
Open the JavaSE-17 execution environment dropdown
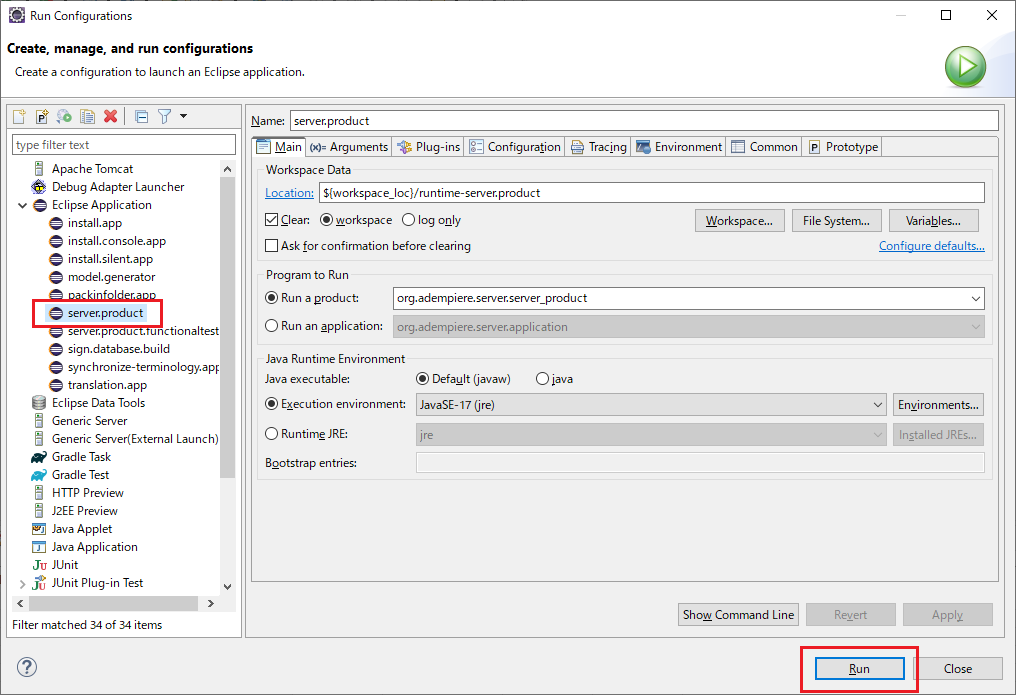click(877, 405)
